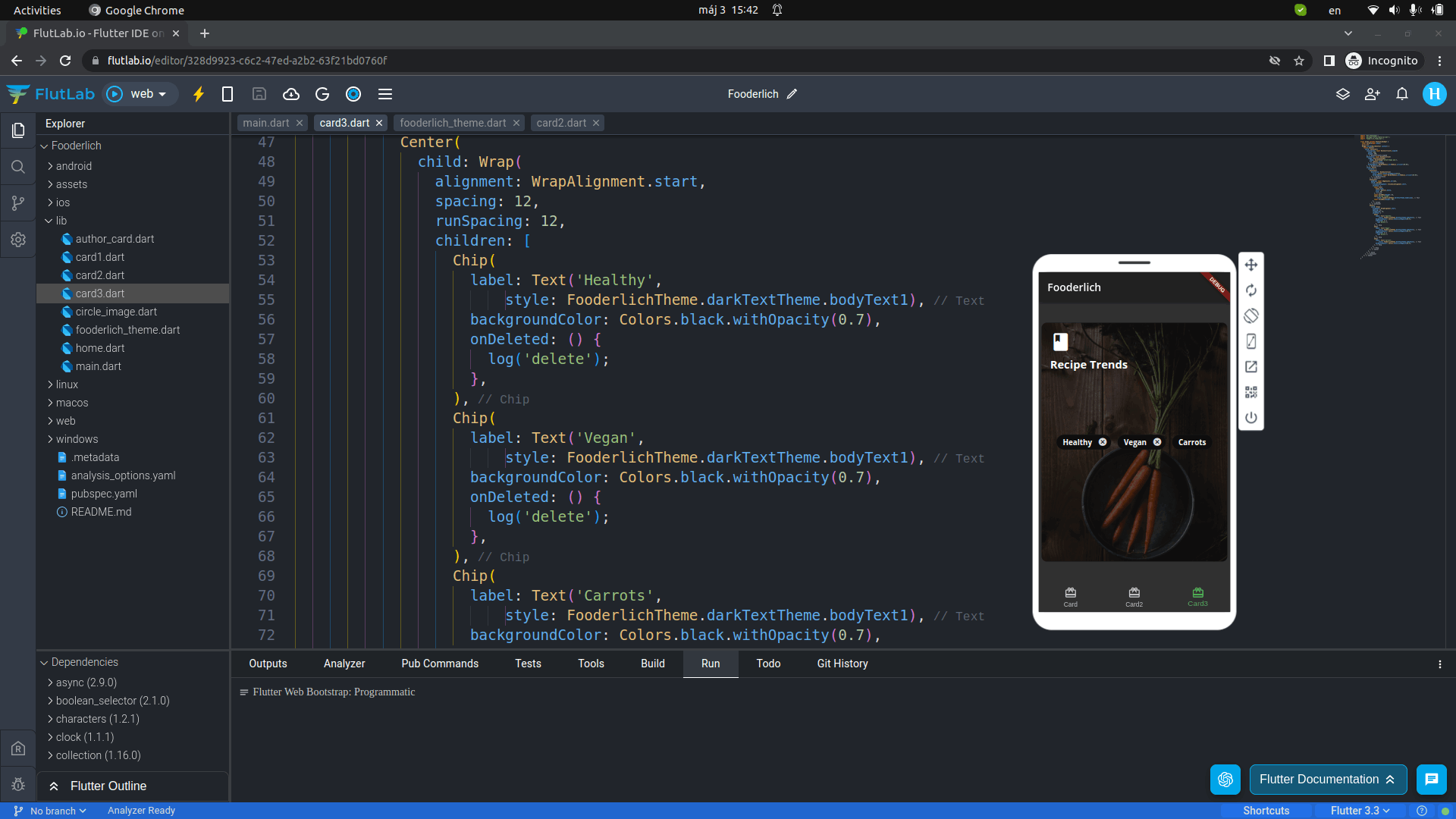Open the hamburger menu in toolbar
1456x819 pixels.
tap(385, 94)
